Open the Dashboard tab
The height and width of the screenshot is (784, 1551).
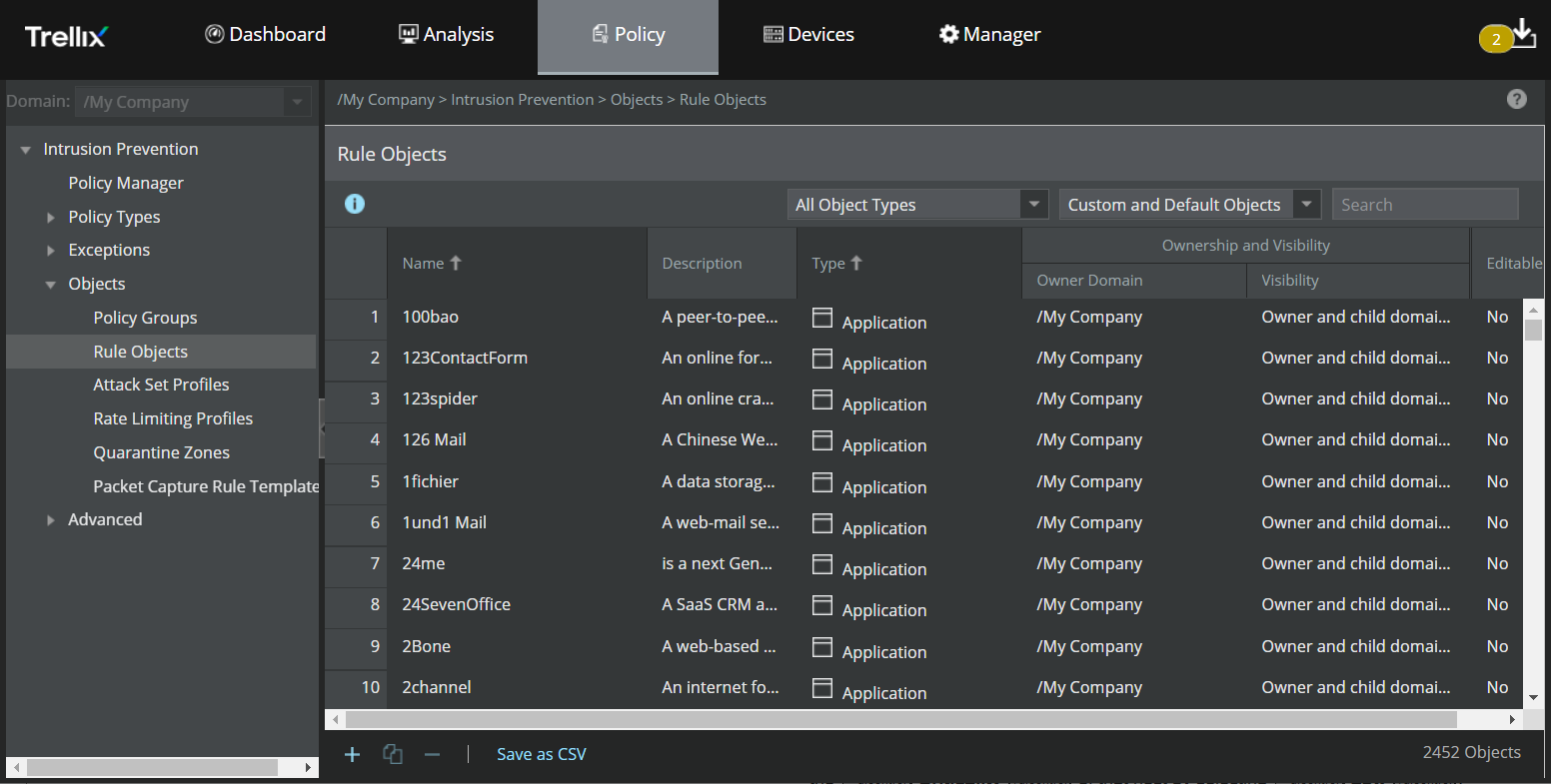click(x=266, y=34)
